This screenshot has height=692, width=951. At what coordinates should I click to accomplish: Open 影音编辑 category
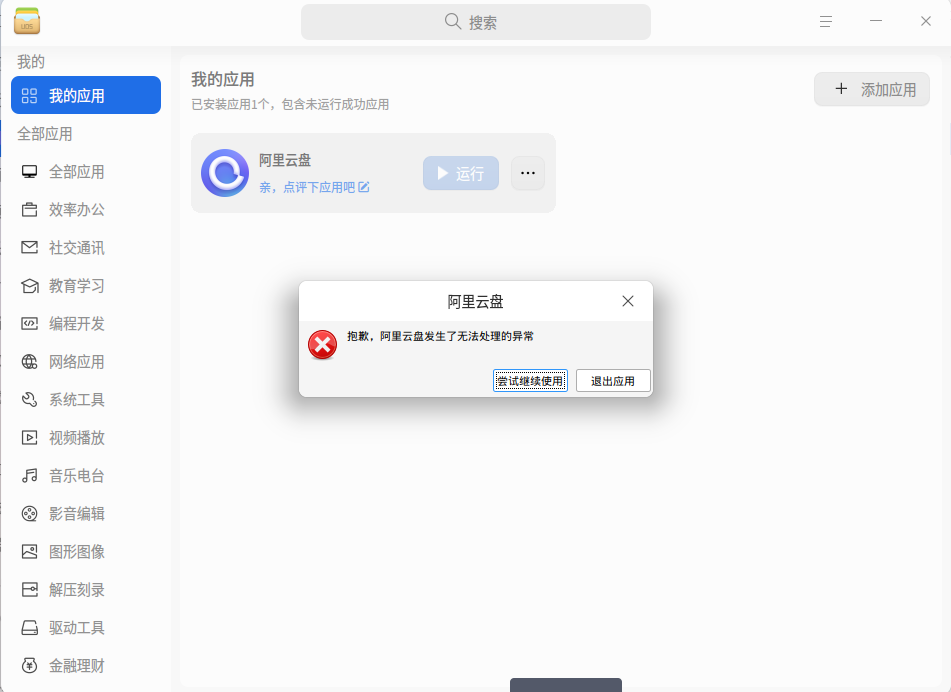(x=86, y=514)
